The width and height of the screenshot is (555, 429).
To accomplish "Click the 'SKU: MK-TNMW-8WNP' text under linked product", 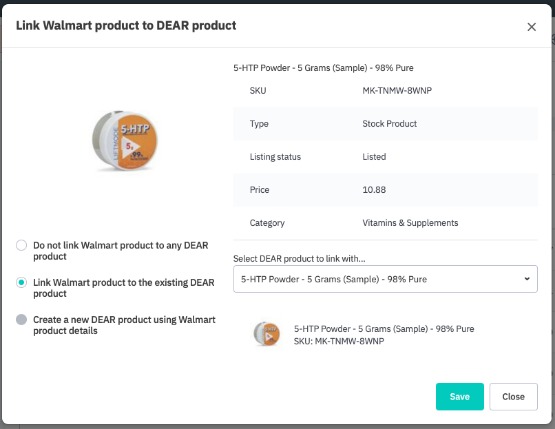I will click(x=339, y=341).
